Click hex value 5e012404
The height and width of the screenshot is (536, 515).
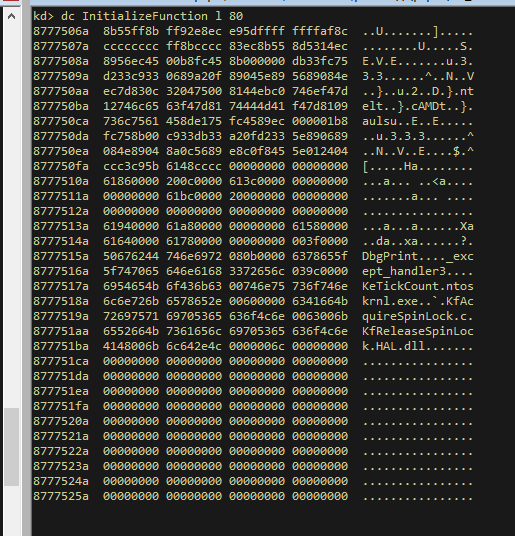tap(320, 151)
